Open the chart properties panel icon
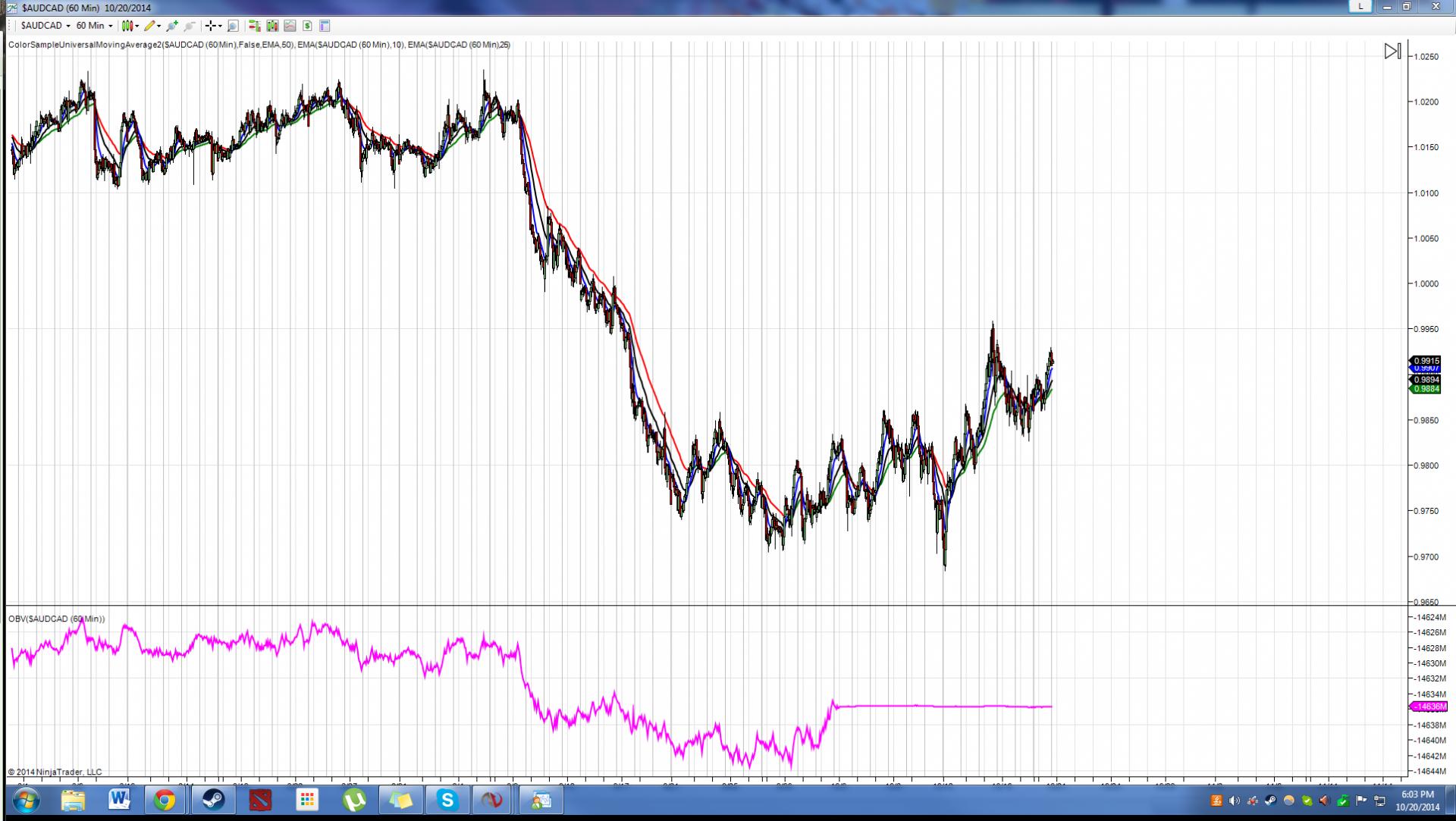Image resolution: width=1456 pixels, height=821 pixels. pos(325,26)
